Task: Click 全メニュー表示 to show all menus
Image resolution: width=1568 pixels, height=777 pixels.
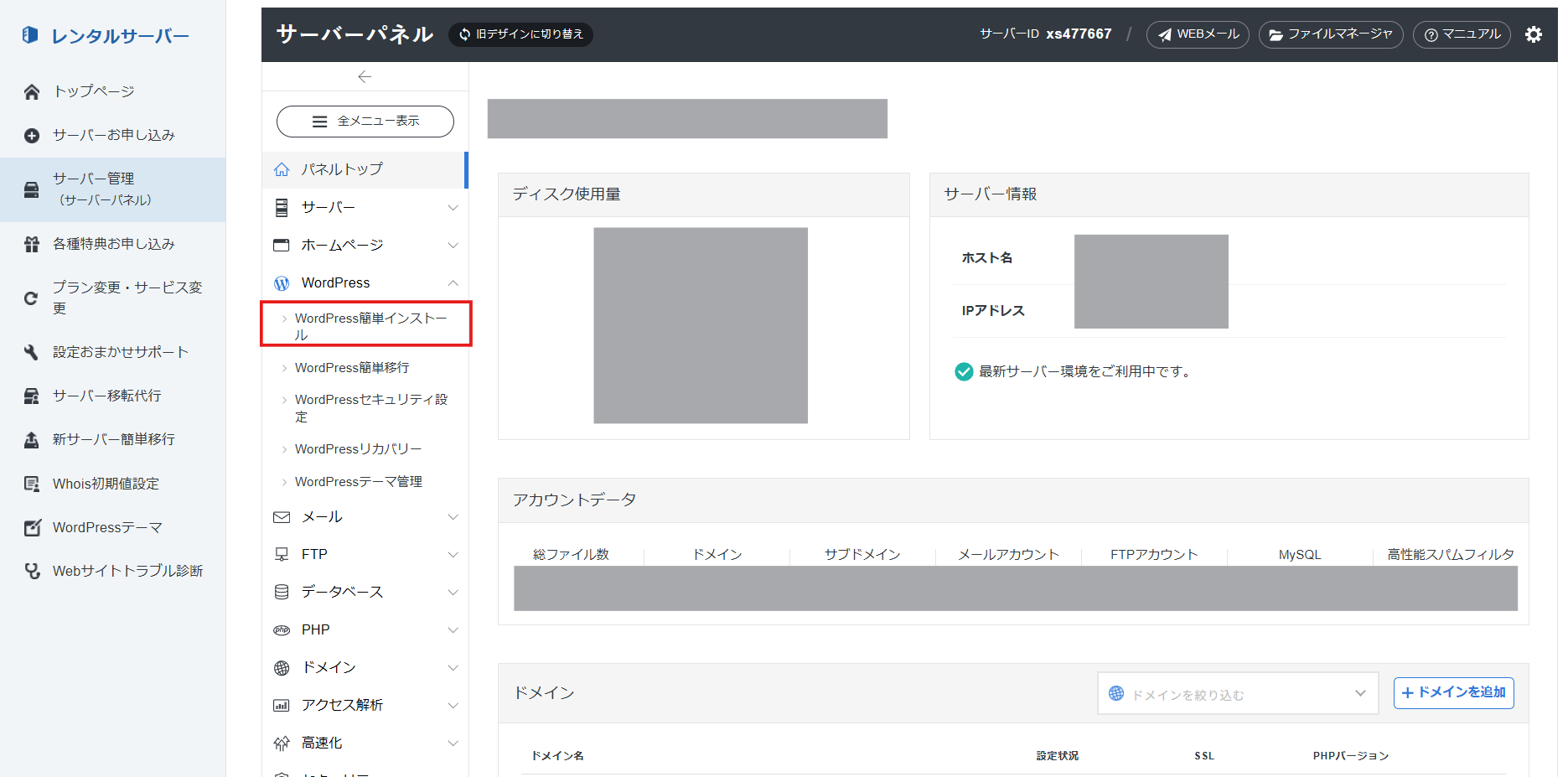Action: pos(365,121)
